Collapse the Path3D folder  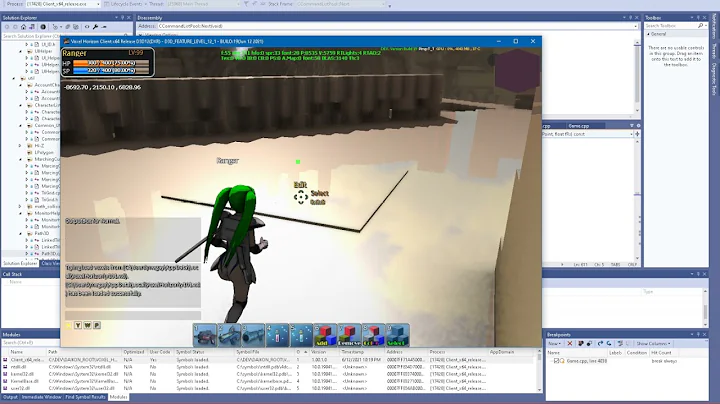pos(20,233)
